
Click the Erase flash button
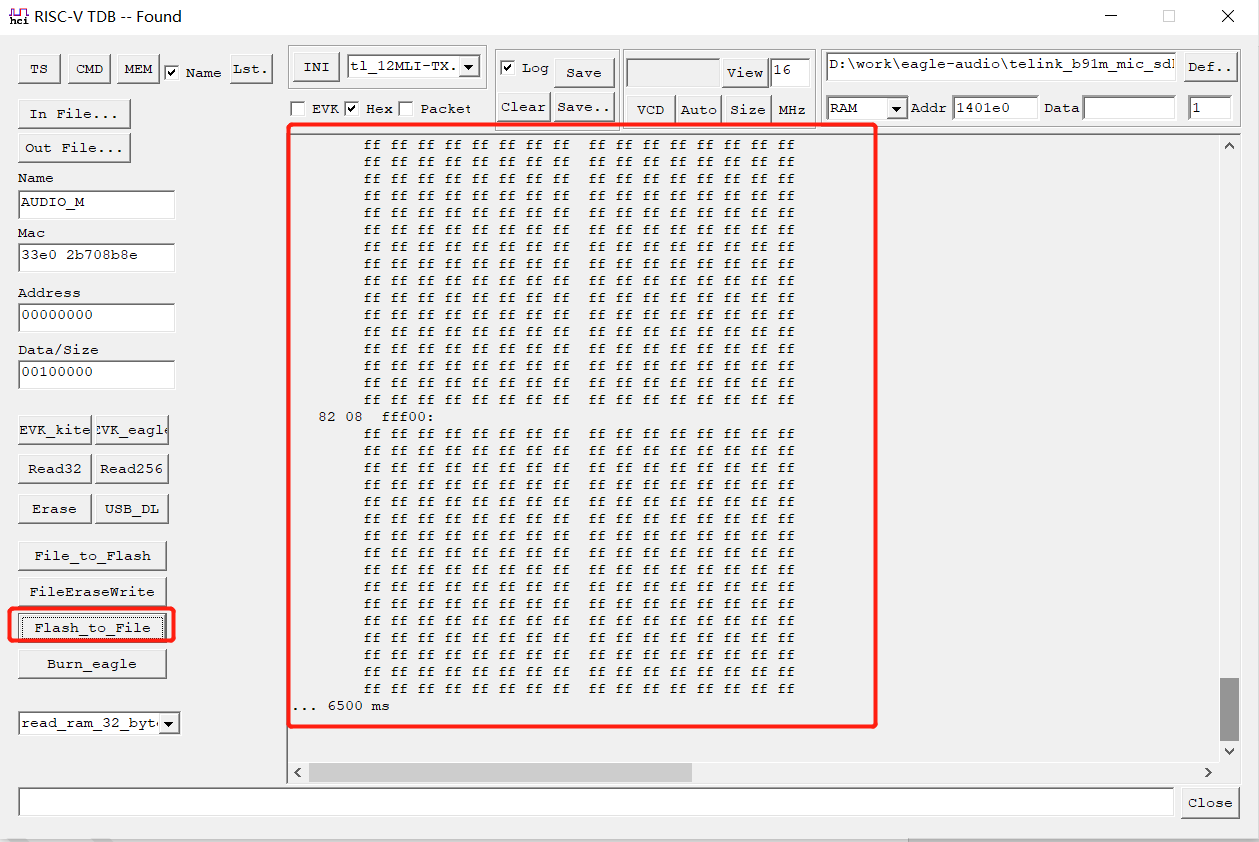[x=54, y=508]
